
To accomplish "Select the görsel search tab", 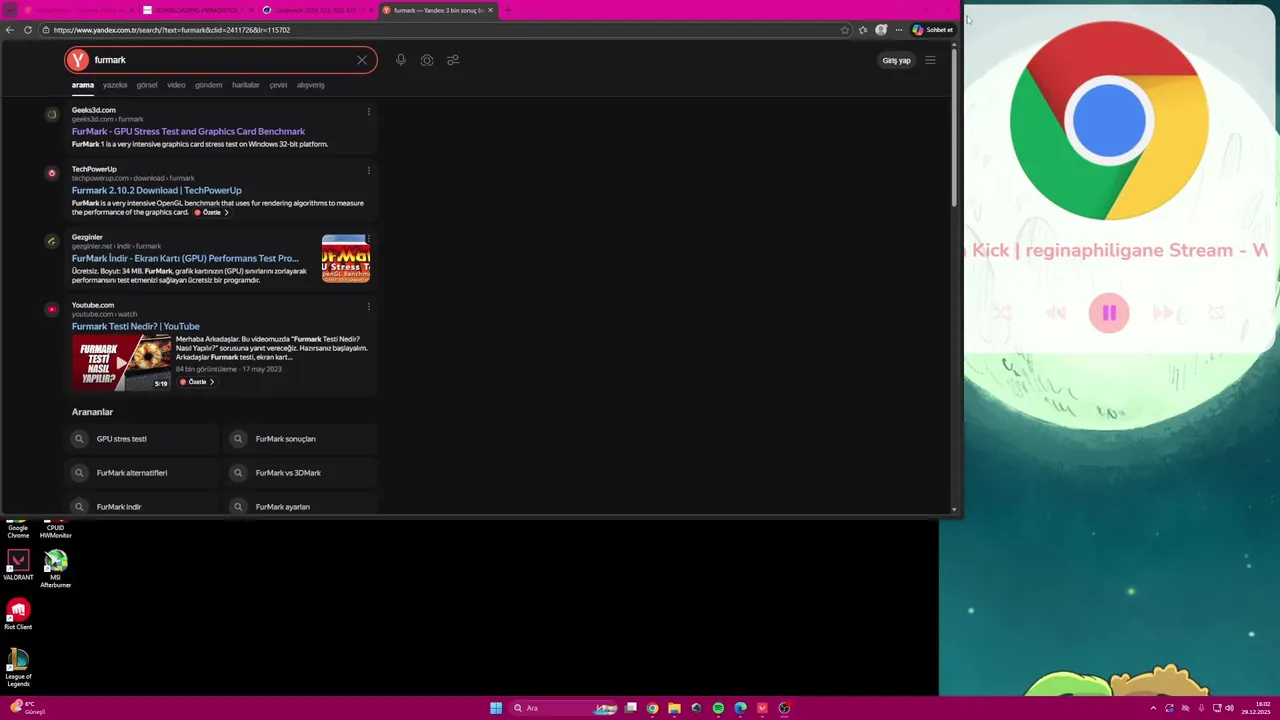I will click(x=147, y=85).
